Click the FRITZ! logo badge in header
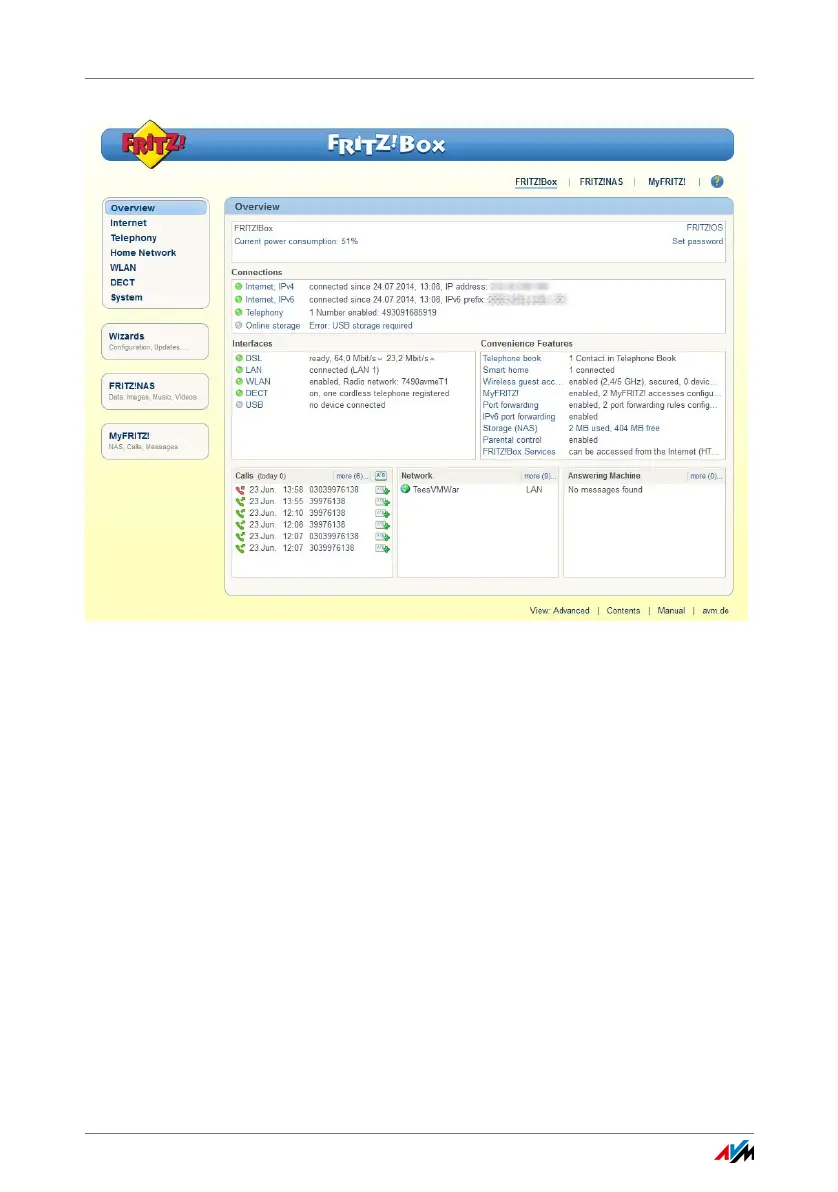The height and width of the screenshot is (1192, 838). [154, 144]
